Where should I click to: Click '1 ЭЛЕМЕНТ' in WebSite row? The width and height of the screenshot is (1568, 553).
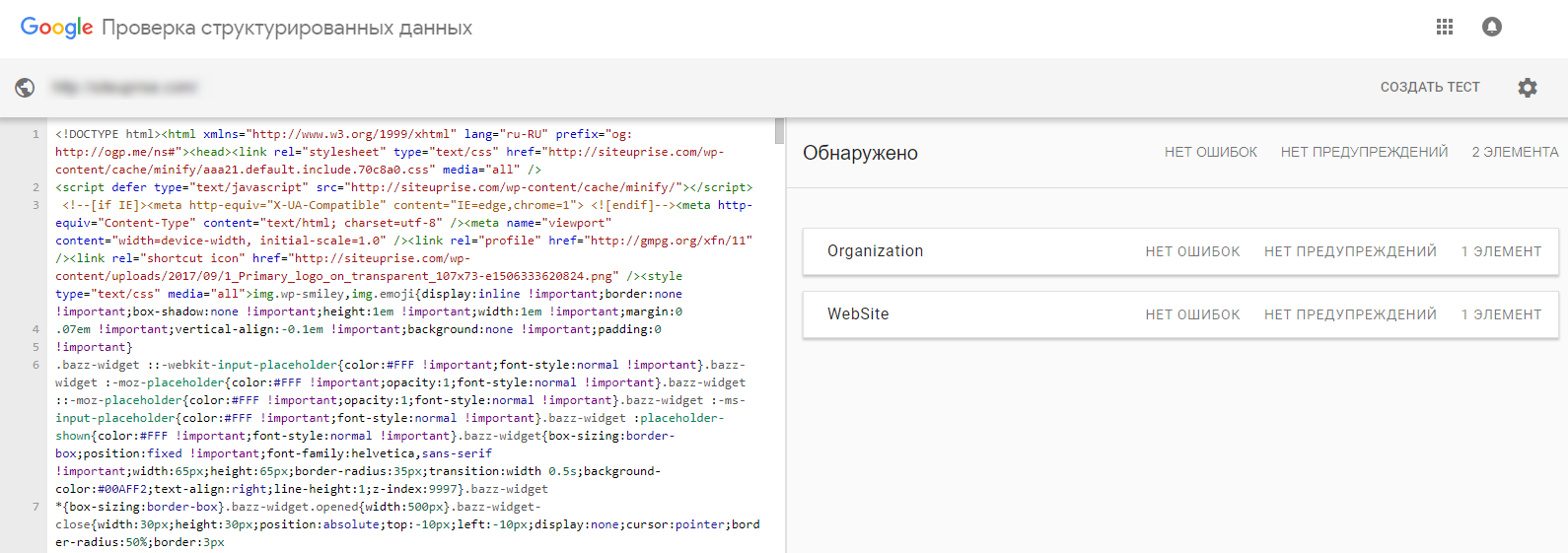click(x=1501, y=314)
